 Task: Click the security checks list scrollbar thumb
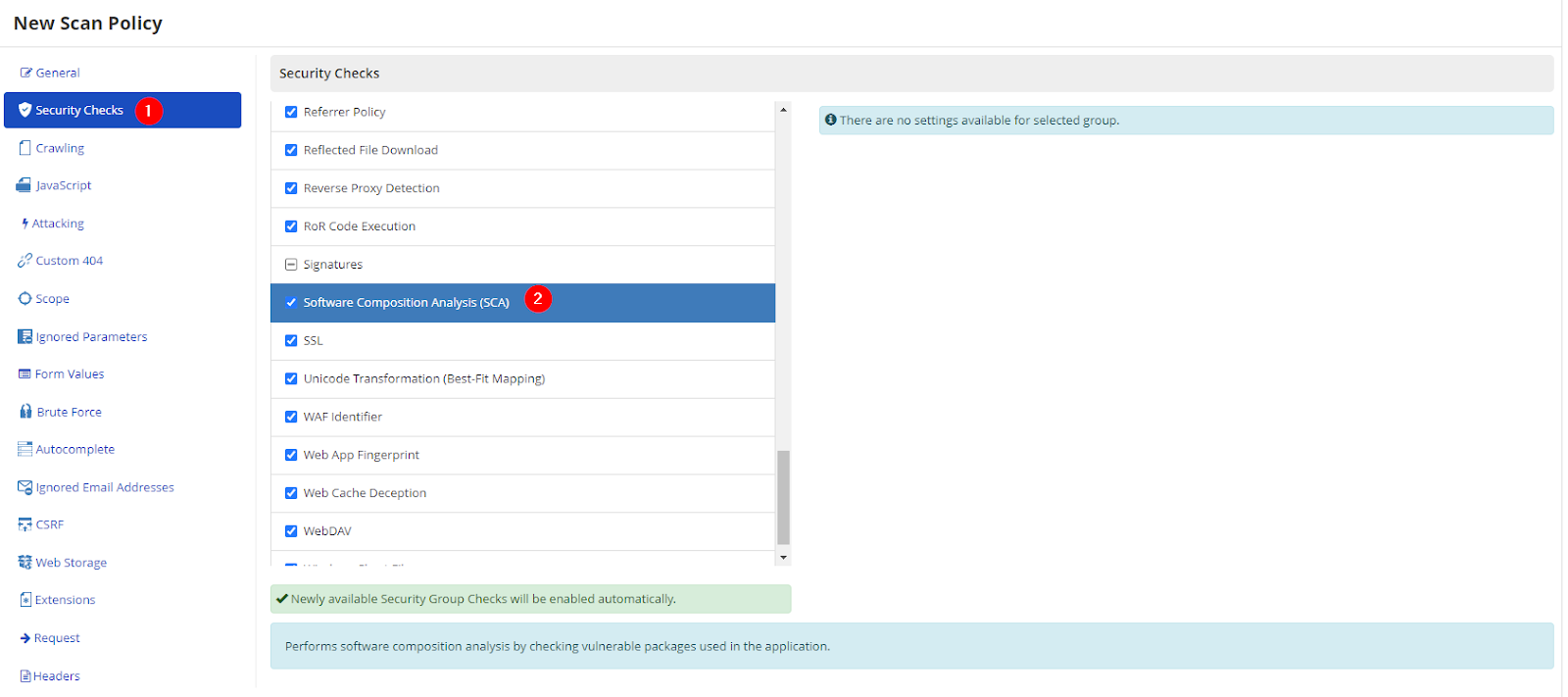[783, 496]
